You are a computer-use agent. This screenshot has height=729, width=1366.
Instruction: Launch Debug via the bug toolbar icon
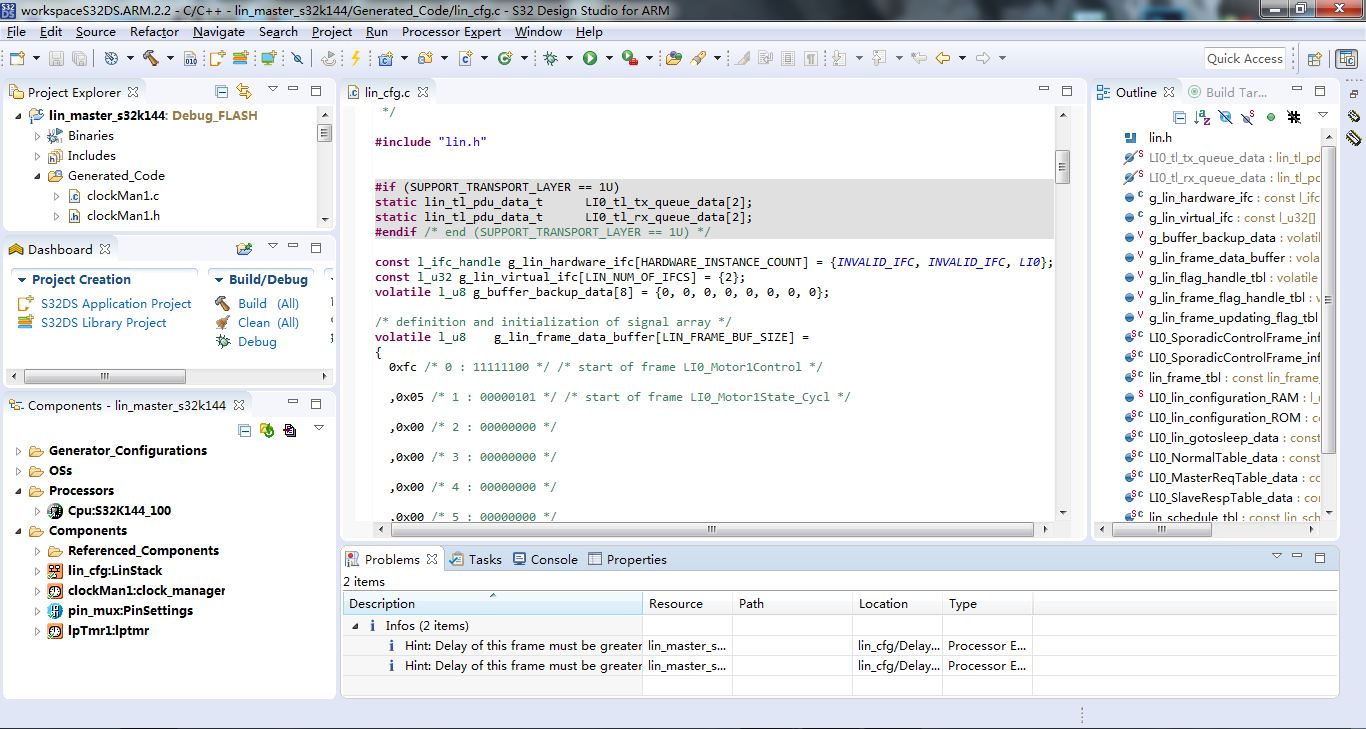(550, 58)
